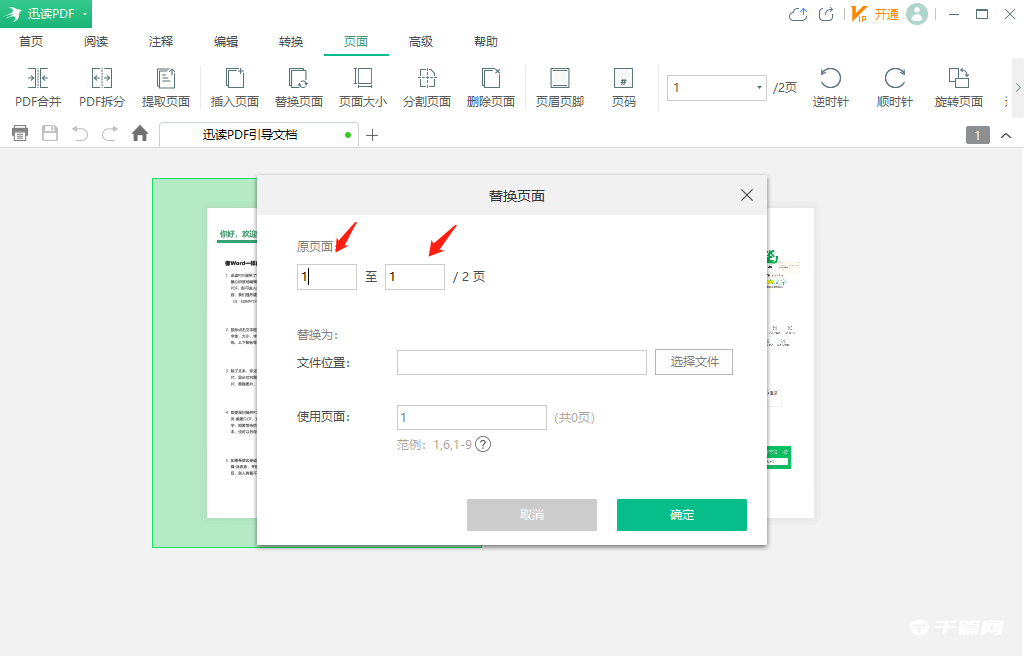Rotate page counterclockwise with 逆时针
This screenshot has width=1024, height=656.
click(830, 88)
